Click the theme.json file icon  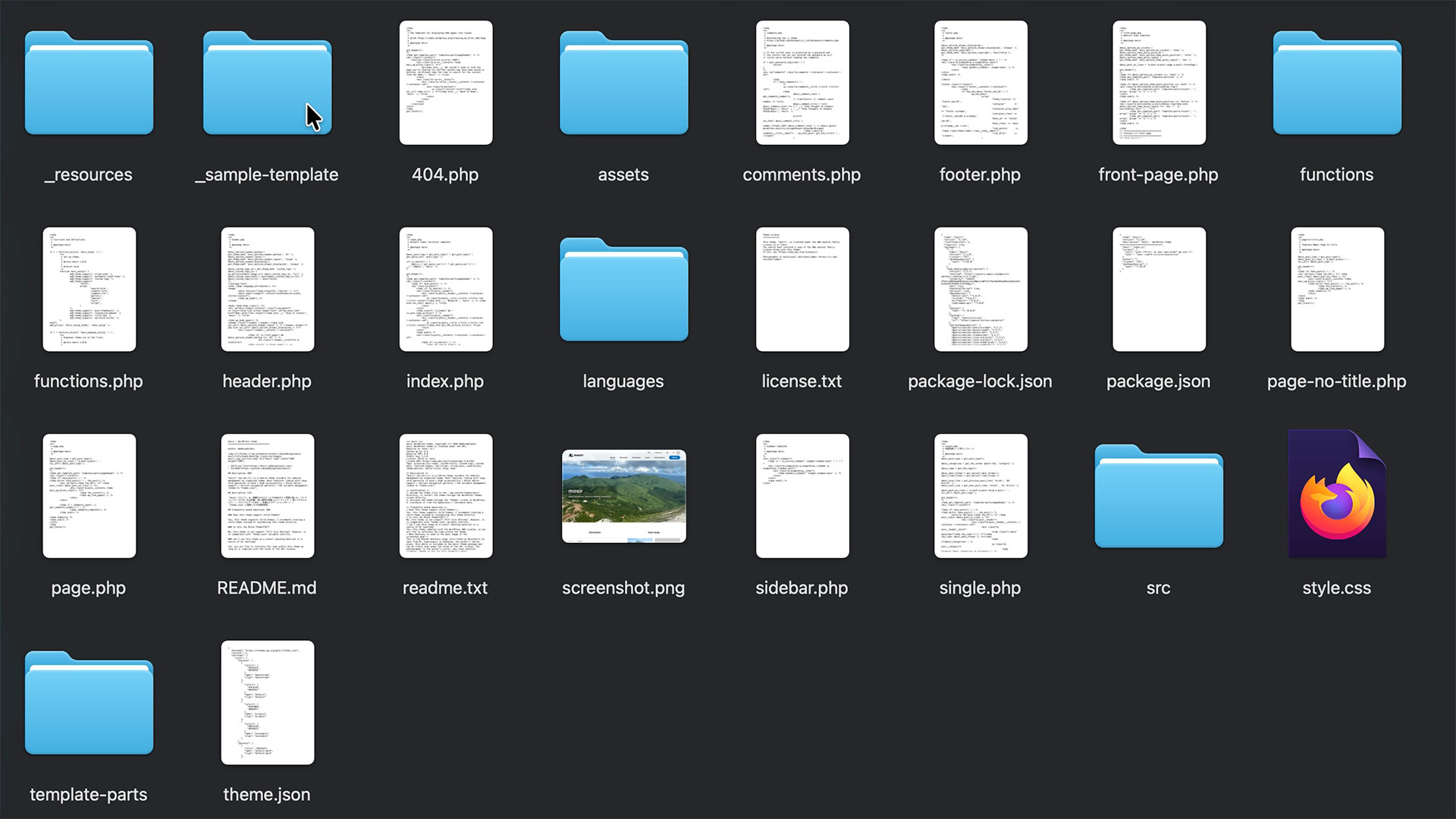click(x=267, y=702)
